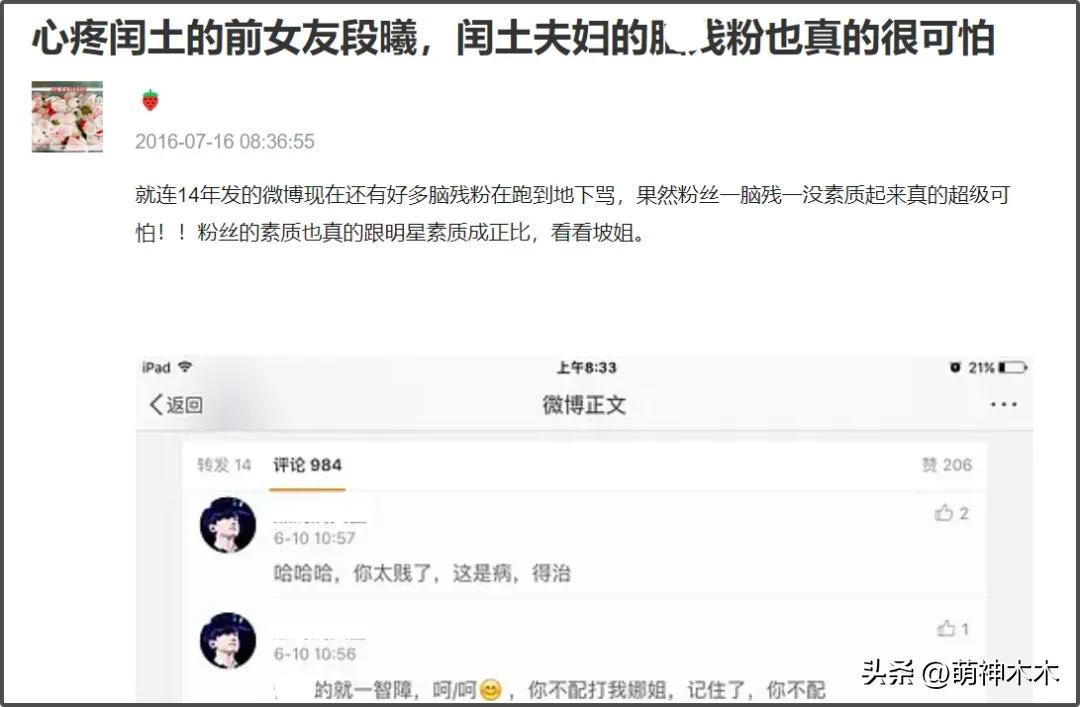This screenshot has height=707, width=1080.
Task: Click the smiley emoji in the comment
Action: click(x=490, y=689)
